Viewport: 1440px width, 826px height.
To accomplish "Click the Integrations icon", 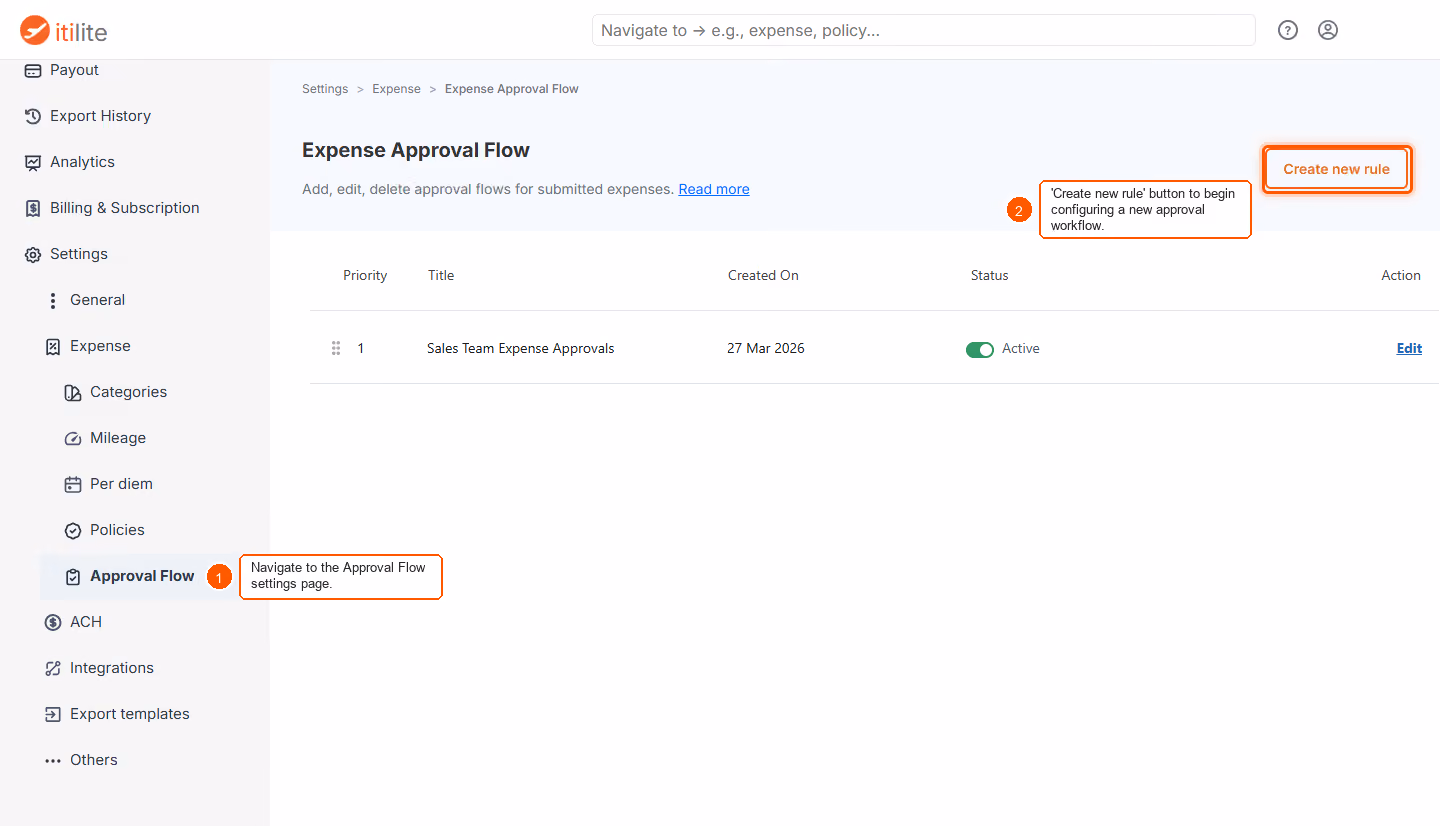I will pyautogui.click(x=53, y=668).
